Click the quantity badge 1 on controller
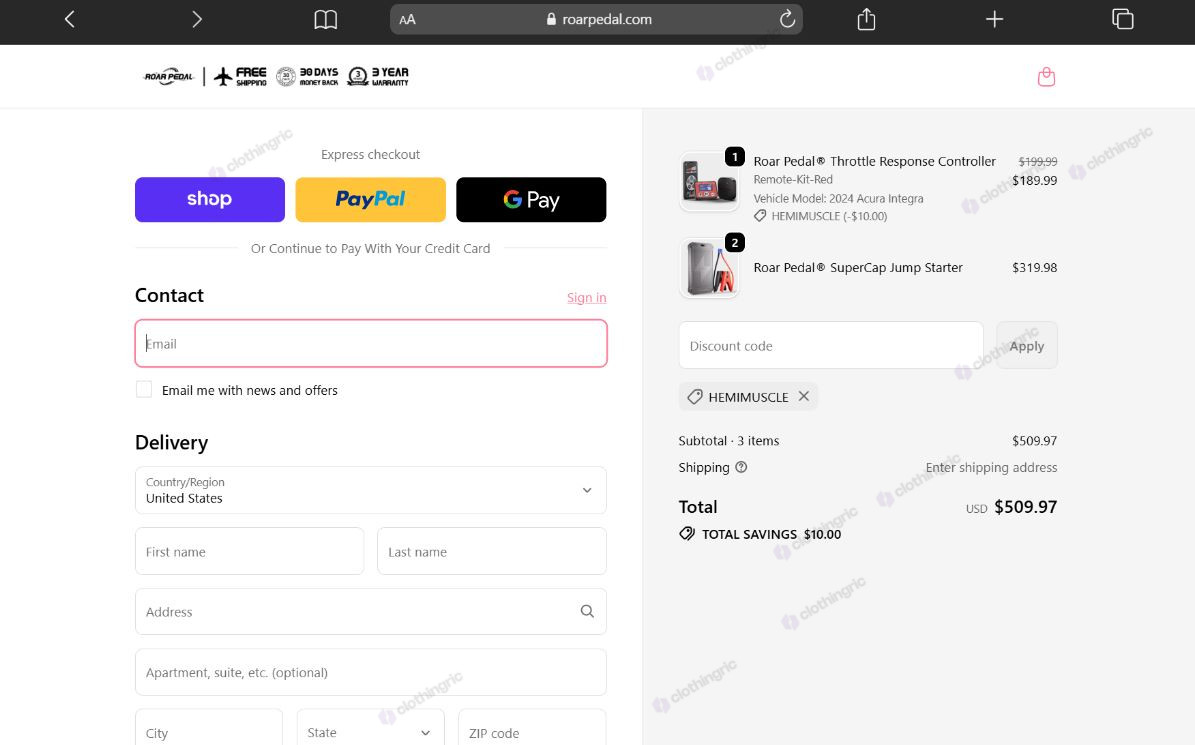This screenshot has height=745, width=1195. tap(735, 157)
